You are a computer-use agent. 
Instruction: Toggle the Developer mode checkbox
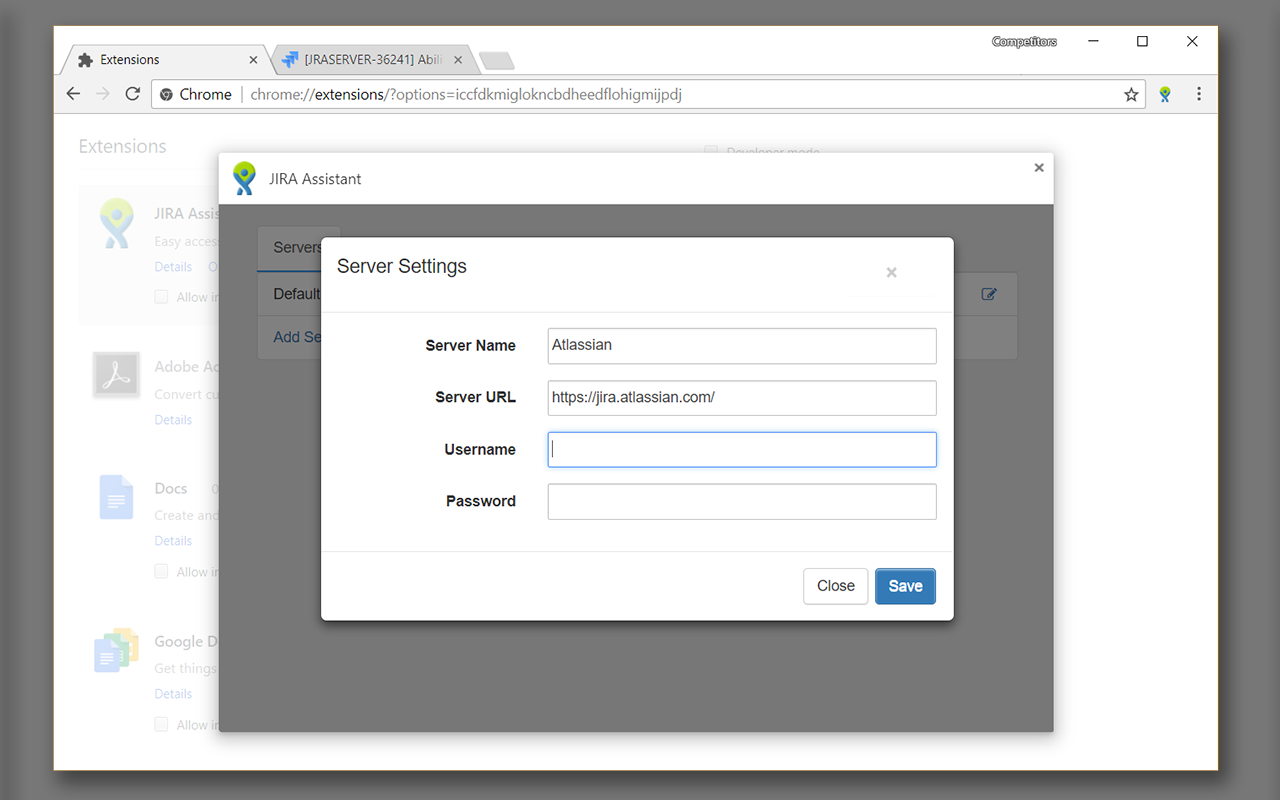(x=711, y=152)
